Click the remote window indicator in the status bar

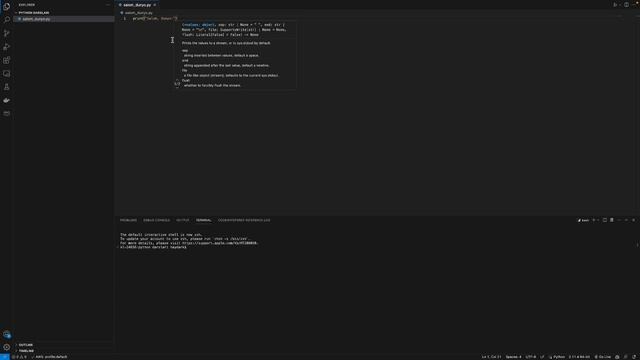[x=4, y=357]
